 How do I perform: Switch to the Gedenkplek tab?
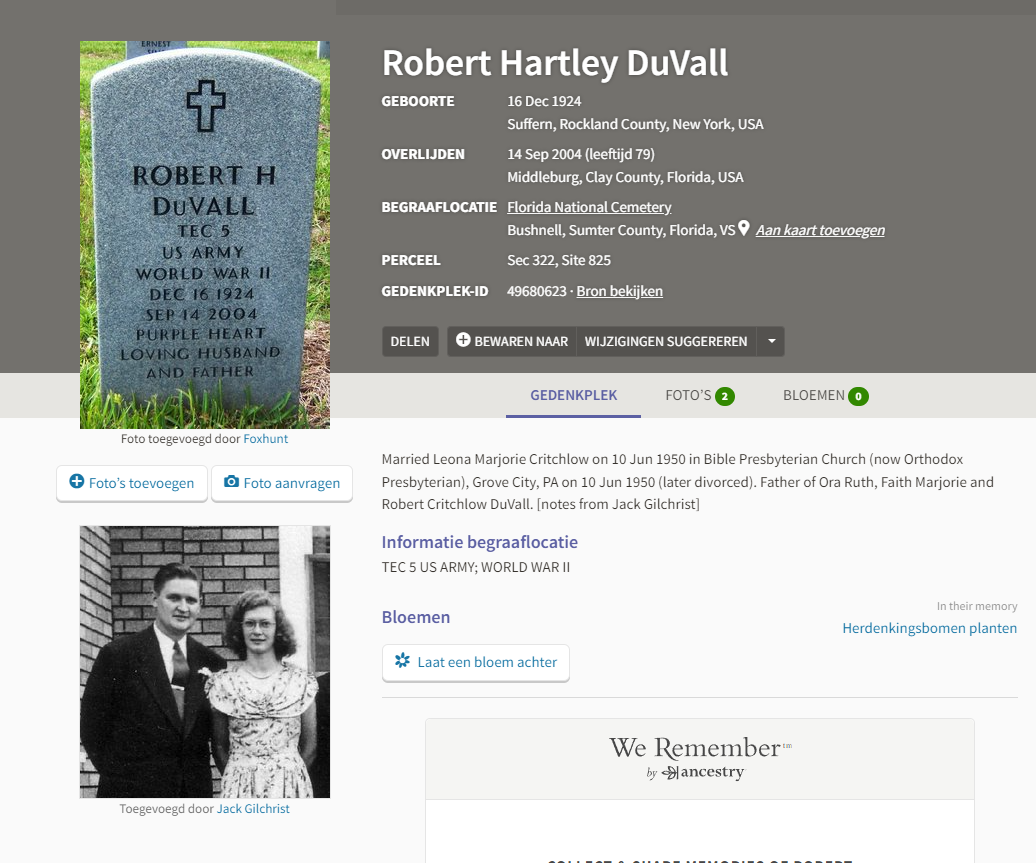[574, 395]
